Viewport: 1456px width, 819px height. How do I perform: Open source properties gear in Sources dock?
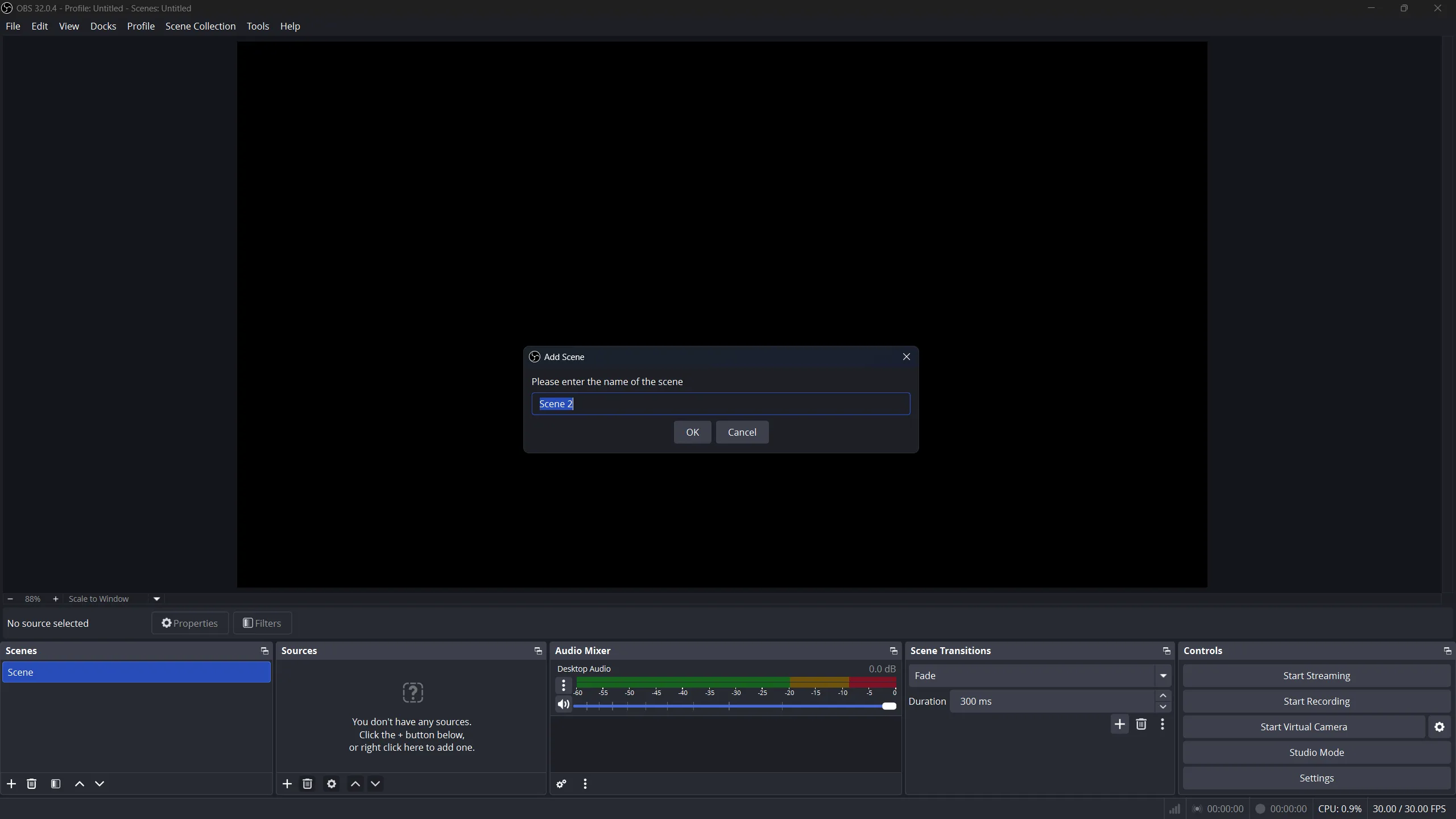[x=332, y=784]
